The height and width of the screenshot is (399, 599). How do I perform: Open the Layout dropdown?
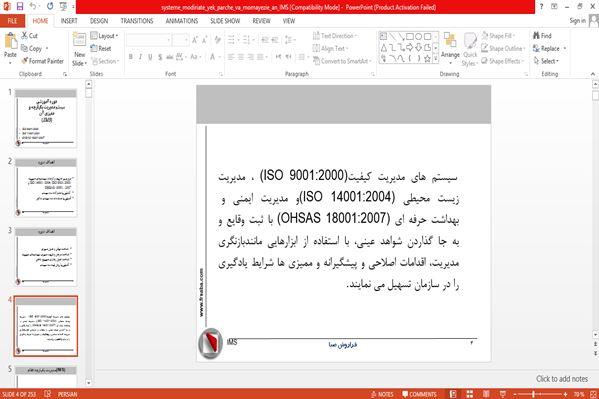104,36
